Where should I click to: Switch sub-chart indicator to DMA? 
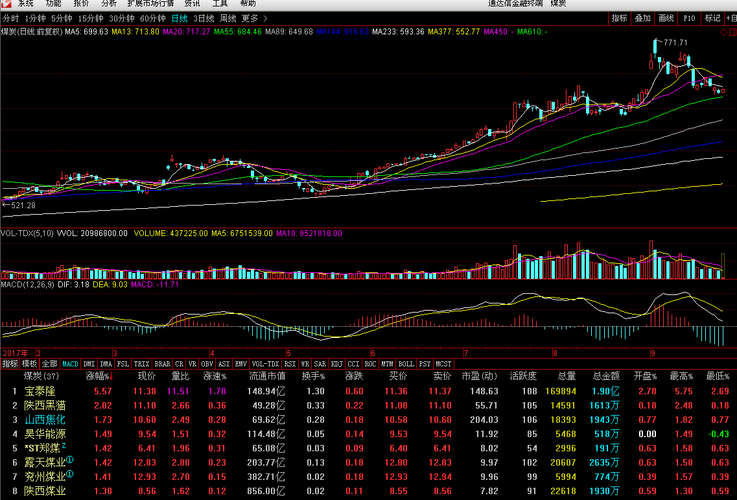click(106, 364)
